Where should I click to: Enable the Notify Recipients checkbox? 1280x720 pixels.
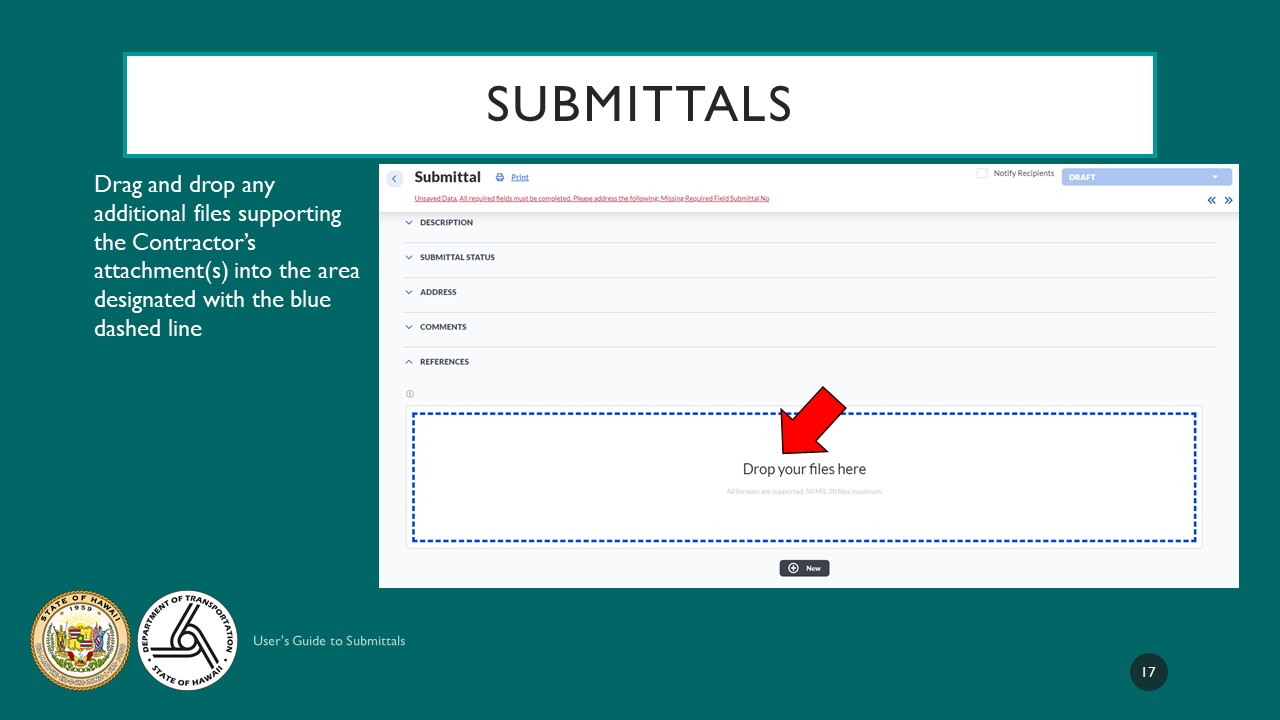pos(982,173)
